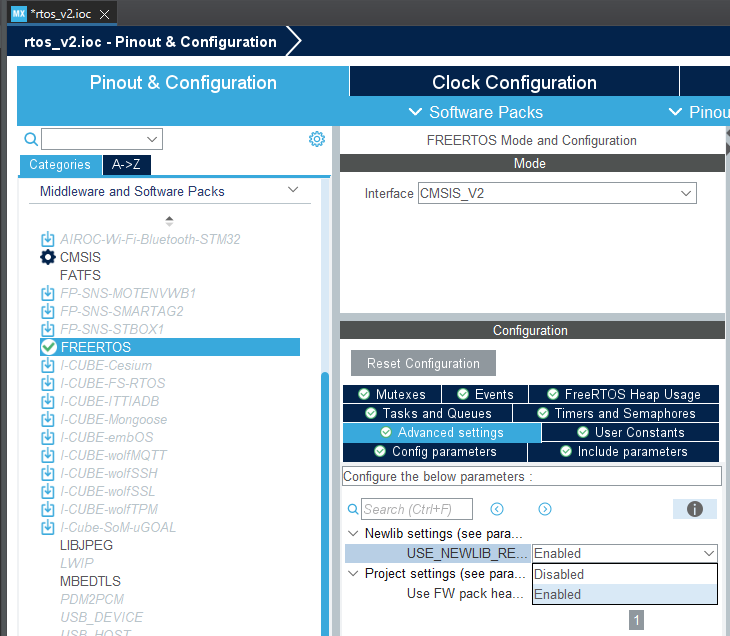
Task: Select LIBJPEG in the middleware list
Action: tap(86, 545)
